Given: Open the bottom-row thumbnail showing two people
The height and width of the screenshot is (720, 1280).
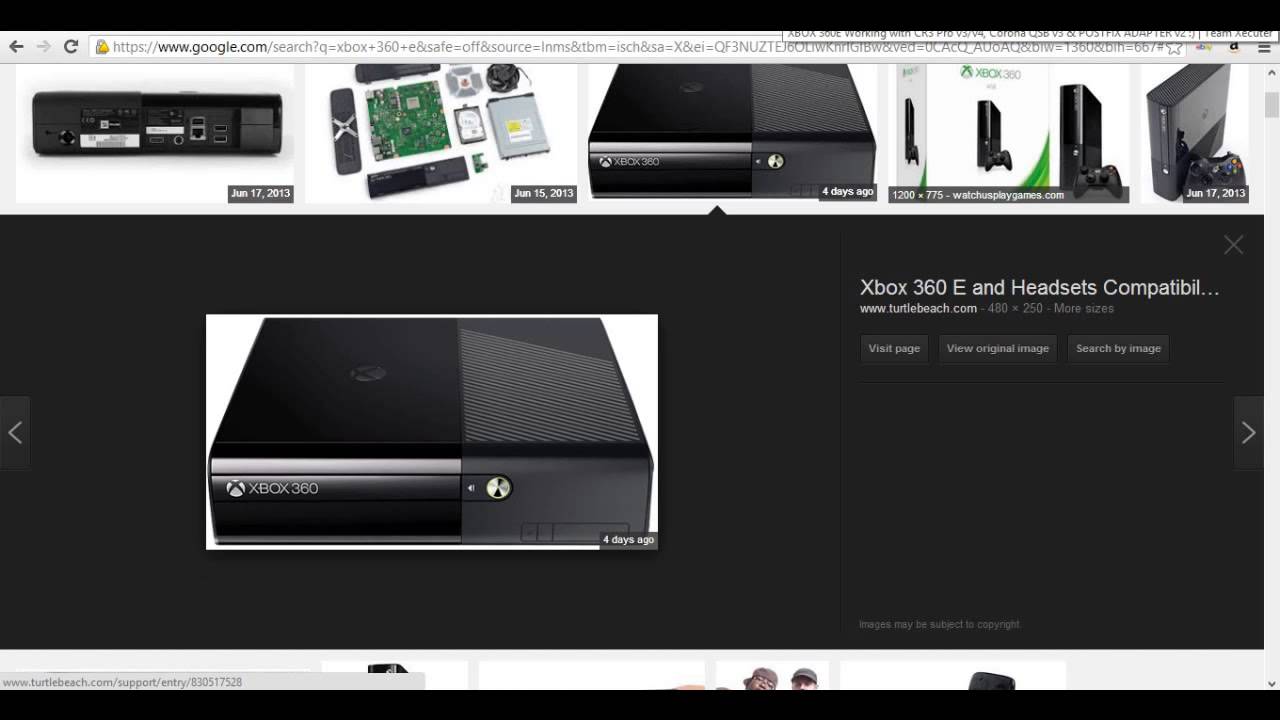Looking at the screenshot, I should 772,676.
